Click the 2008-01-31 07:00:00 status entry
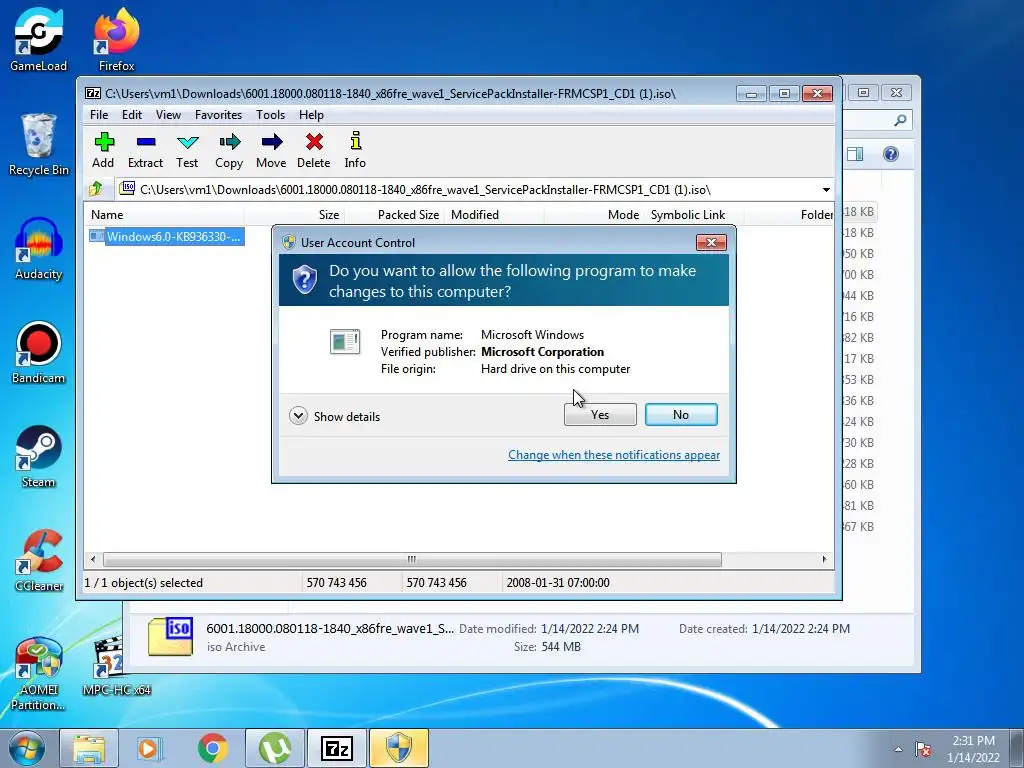Viewport: 1024px width, 768px height. (x=558, y=583)
